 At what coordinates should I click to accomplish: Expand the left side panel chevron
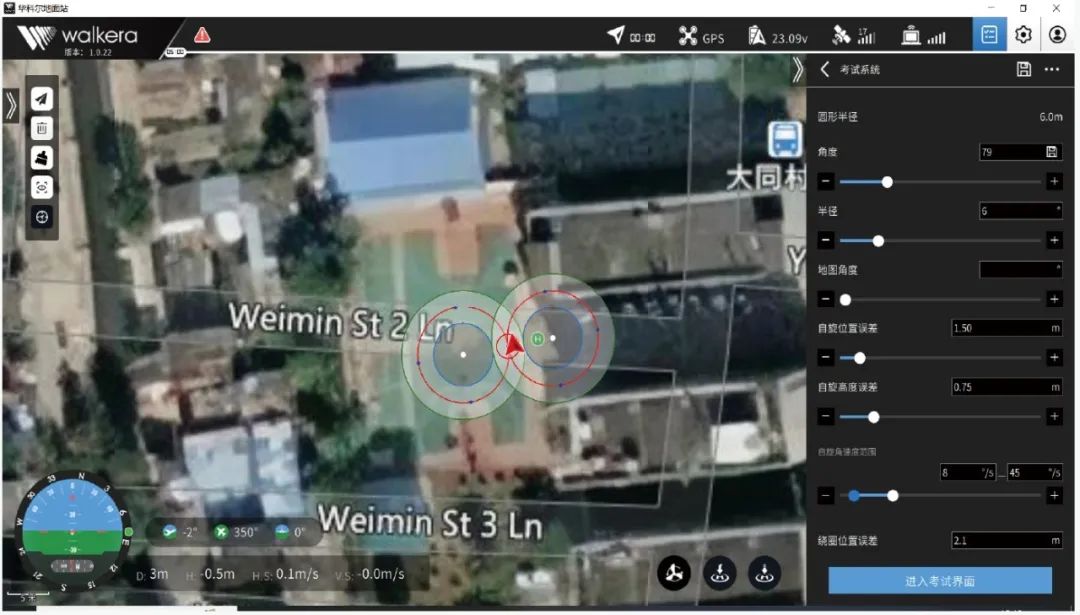click(x=11, y=105)
